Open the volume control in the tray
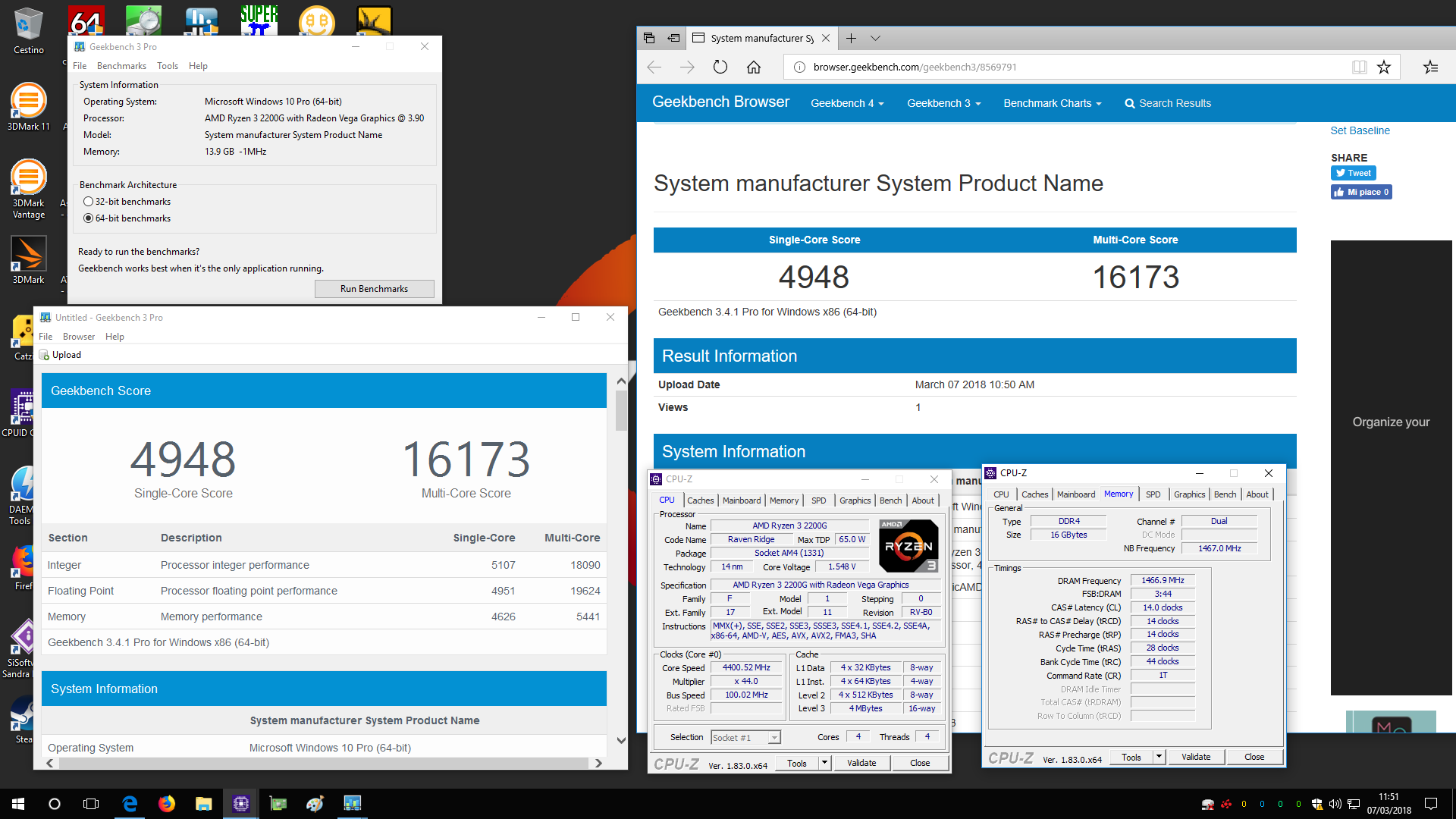Viewport: 1456px width, 819px height. 1335,804
